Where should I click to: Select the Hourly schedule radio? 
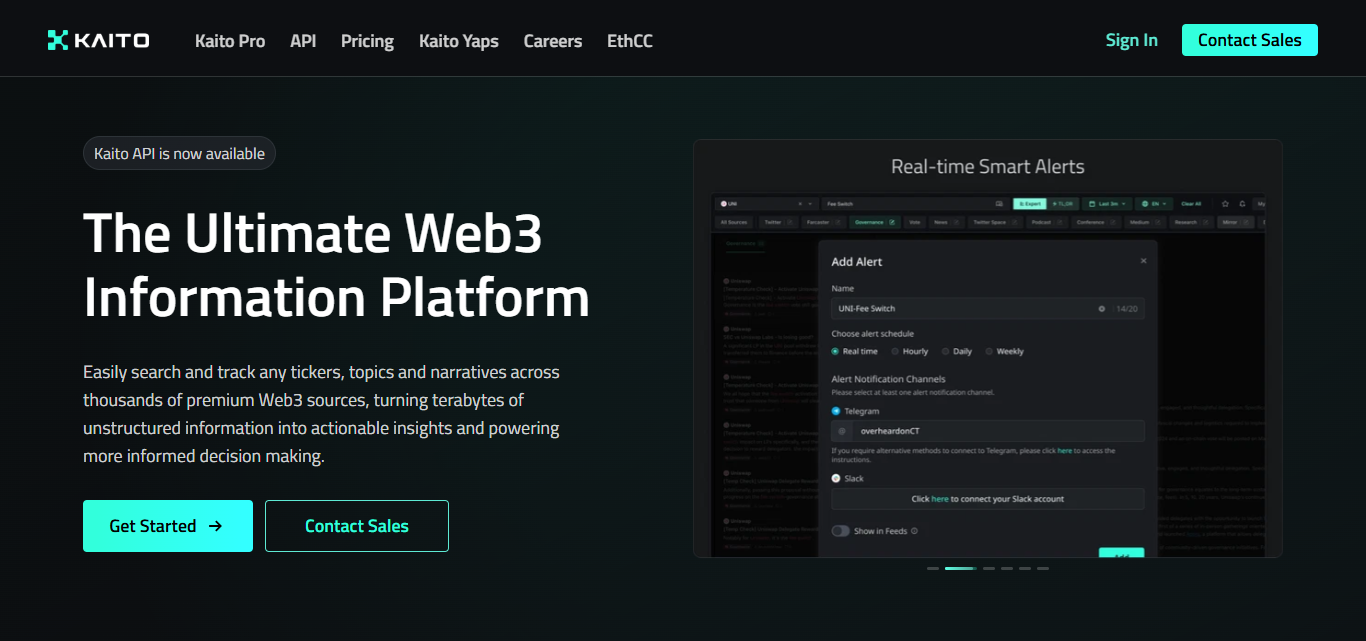pyautogui.click(x=894, y=351)
